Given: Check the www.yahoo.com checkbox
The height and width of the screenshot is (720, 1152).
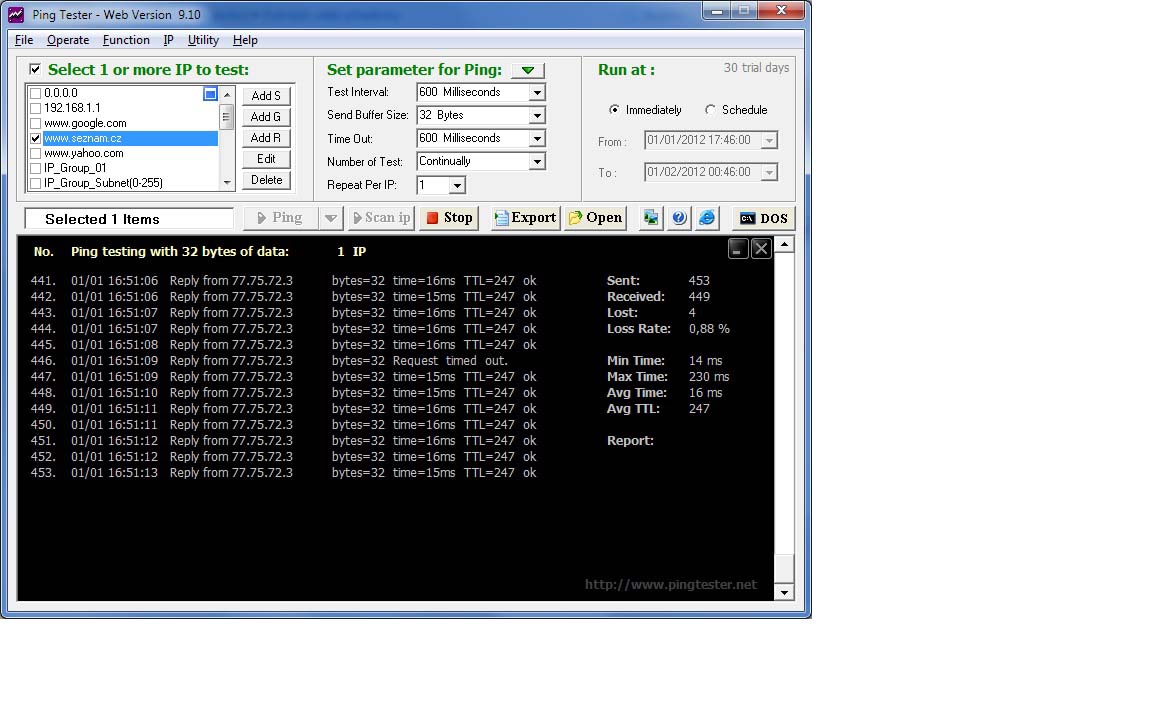Looking at the screenshot, I should (35, 154).
